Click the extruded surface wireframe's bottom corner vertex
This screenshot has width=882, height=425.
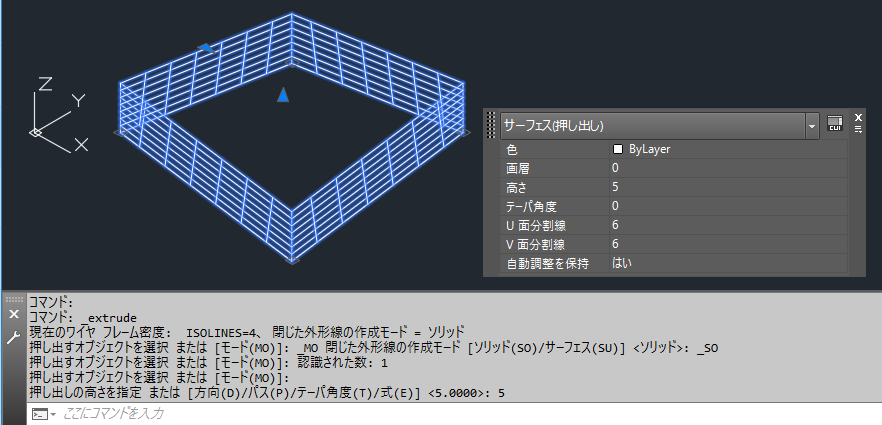pos(291,260)
